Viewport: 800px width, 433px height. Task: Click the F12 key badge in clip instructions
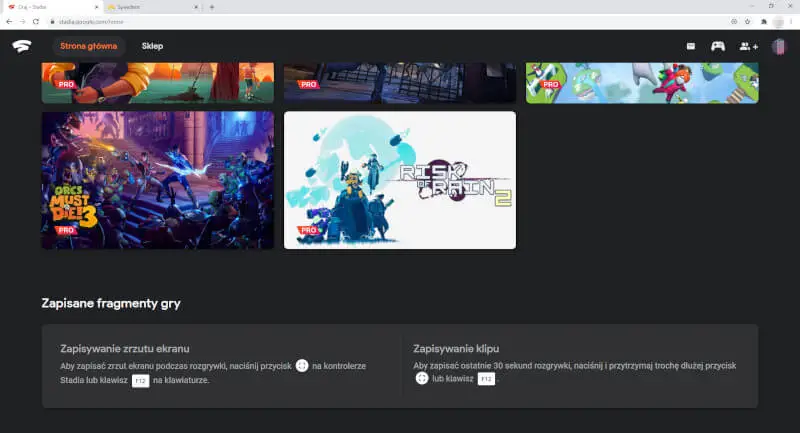click(486, 379)
